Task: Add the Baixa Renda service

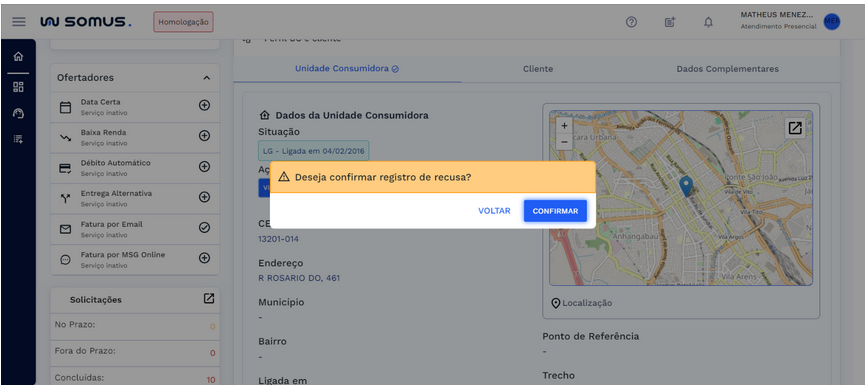Action: pyautogui.click(x=204, y=136)
